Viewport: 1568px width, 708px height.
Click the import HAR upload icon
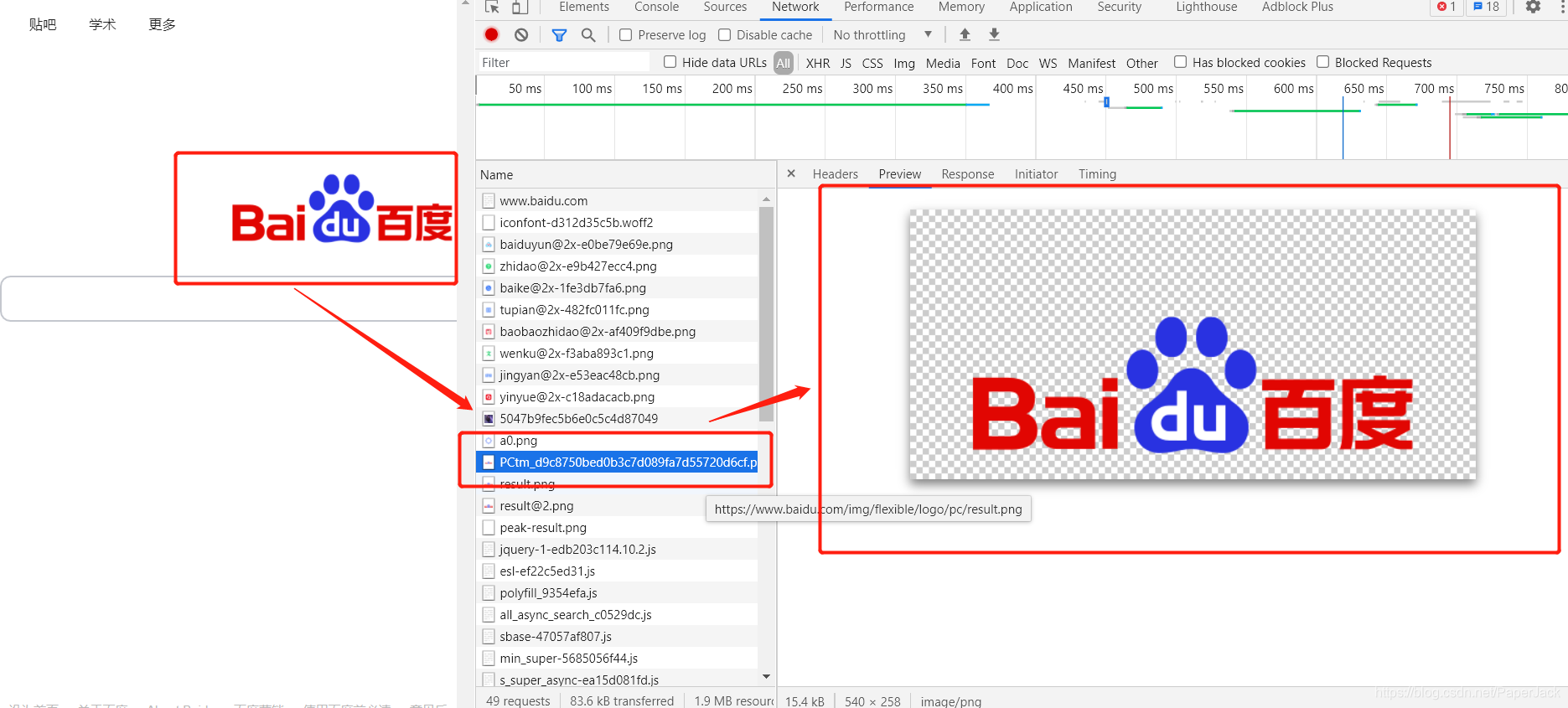point(965,34)
